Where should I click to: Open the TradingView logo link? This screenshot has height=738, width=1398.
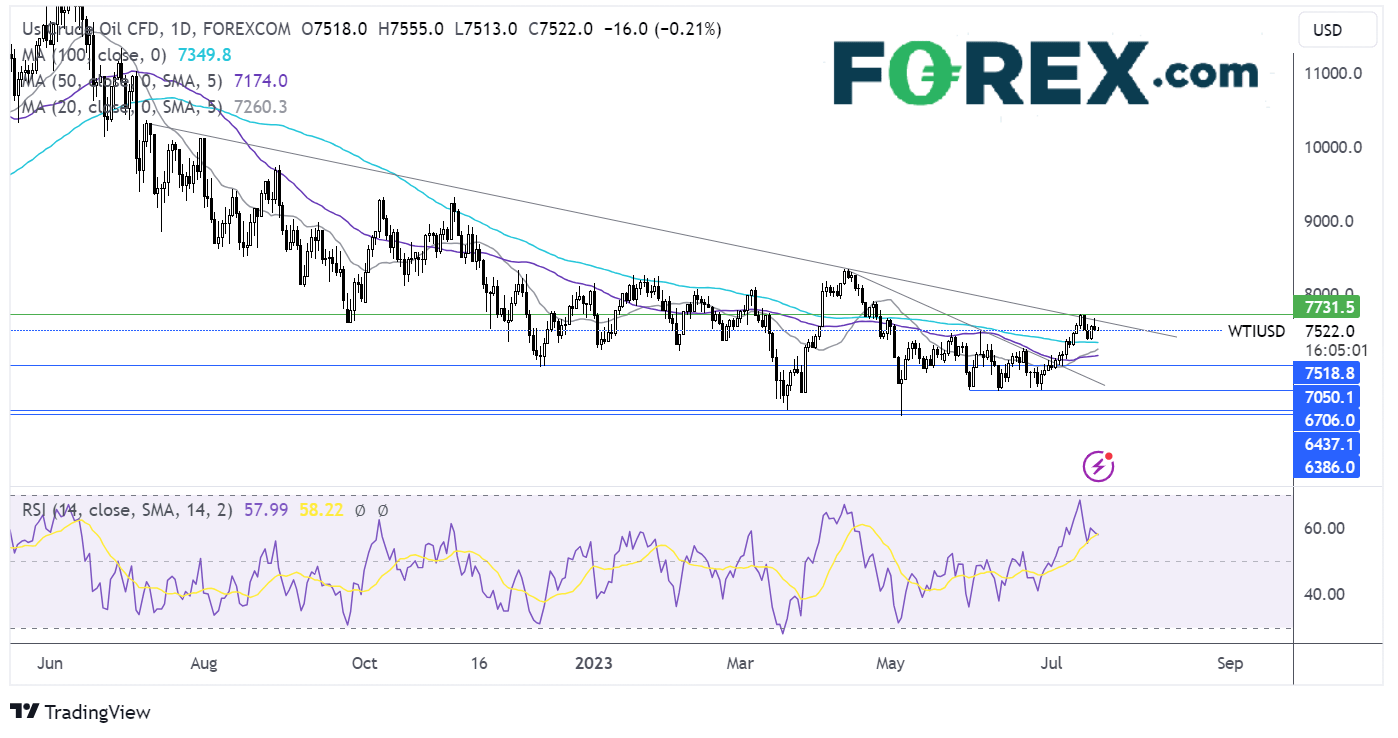click(80, 712)
